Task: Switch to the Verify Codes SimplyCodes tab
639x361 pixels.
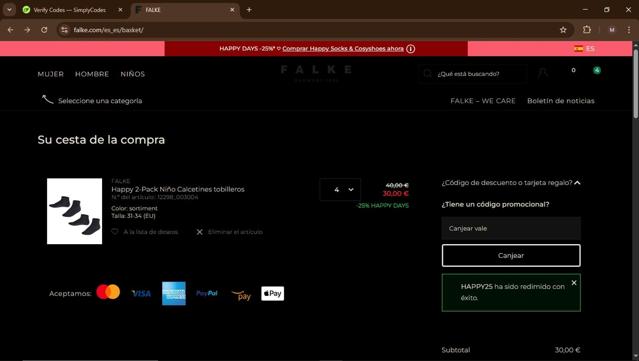Action: pos(69,10)
